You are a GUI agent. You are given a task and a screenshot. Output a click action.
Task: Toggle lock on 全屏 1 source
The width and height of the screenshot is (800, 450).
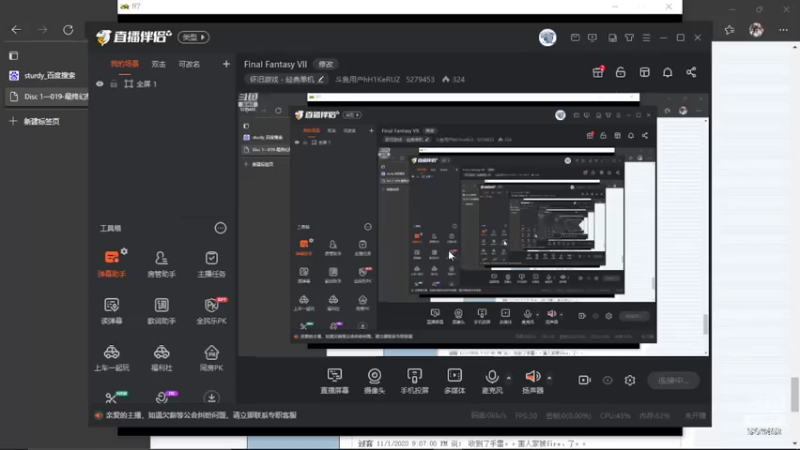[114, 84]
